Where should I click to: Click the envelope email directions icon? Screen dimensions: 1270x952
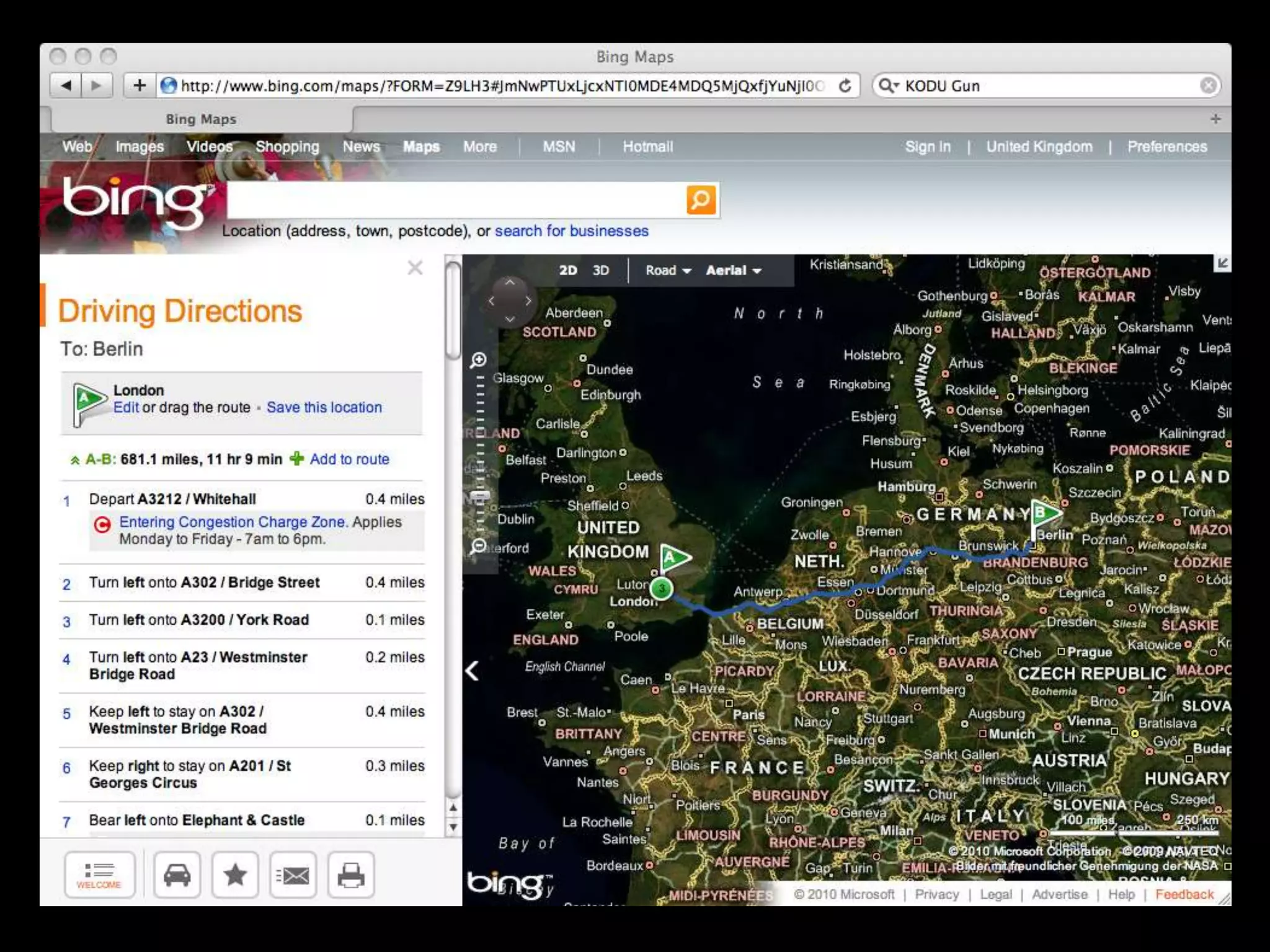[293, 875]
